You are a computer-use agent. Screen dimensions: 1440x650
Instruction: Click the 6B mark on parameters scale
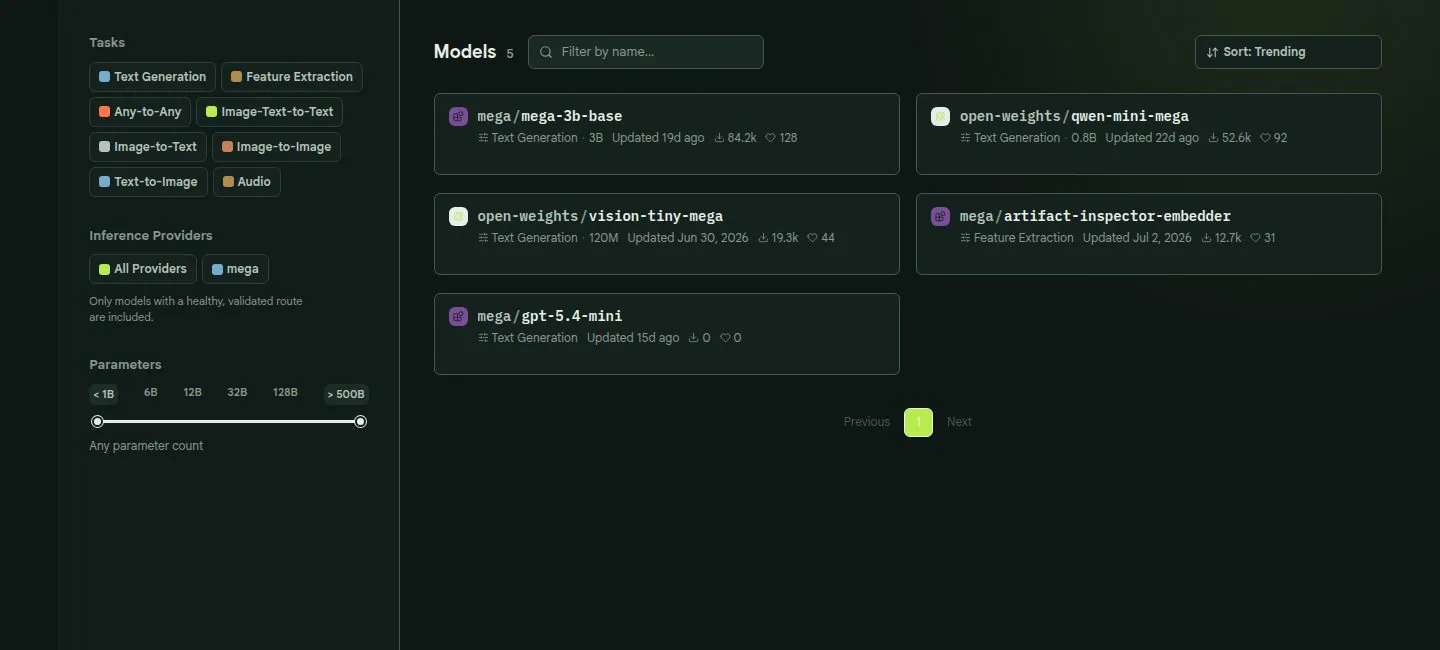pyautogui.click(x=151, y=393)
